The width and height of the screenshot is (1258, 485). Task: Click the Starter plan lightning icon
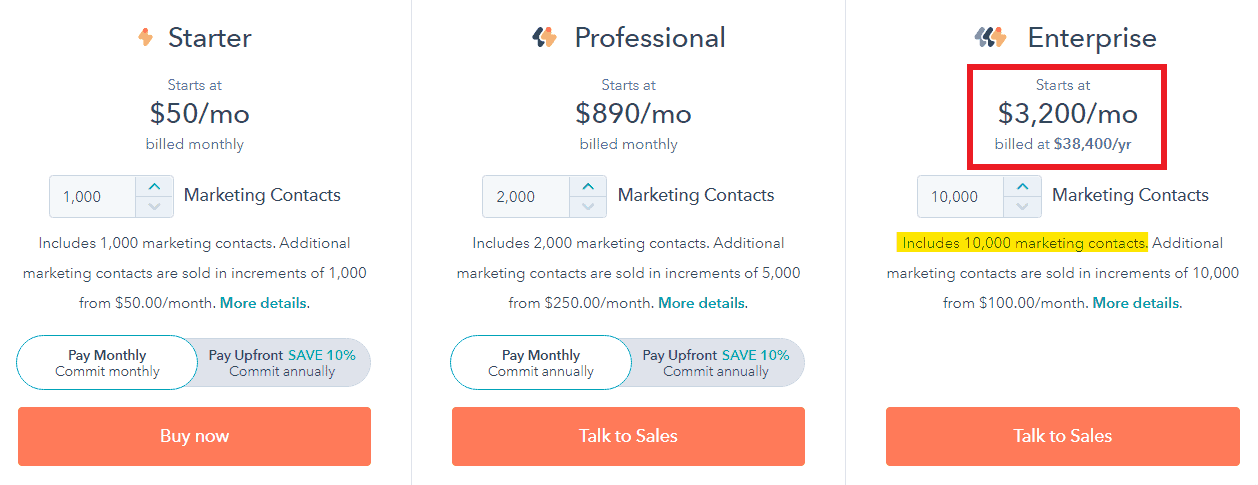tap(146, 38)
